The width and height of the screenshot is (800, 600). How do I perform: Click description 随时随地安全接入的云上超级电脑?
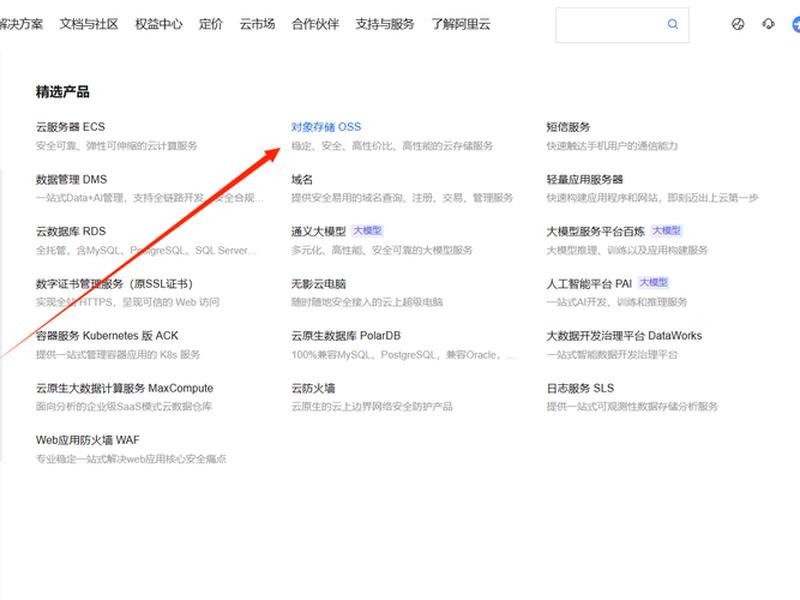(367, 302)
